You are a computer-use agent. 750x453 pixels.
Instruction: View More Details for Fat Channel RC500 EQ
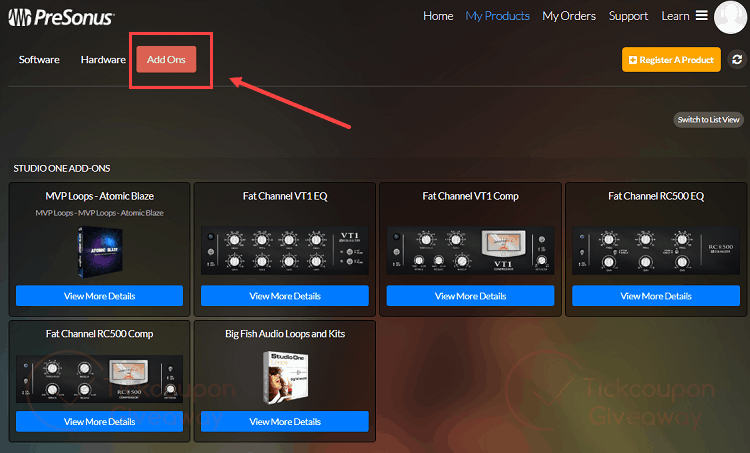coord(656,296)
